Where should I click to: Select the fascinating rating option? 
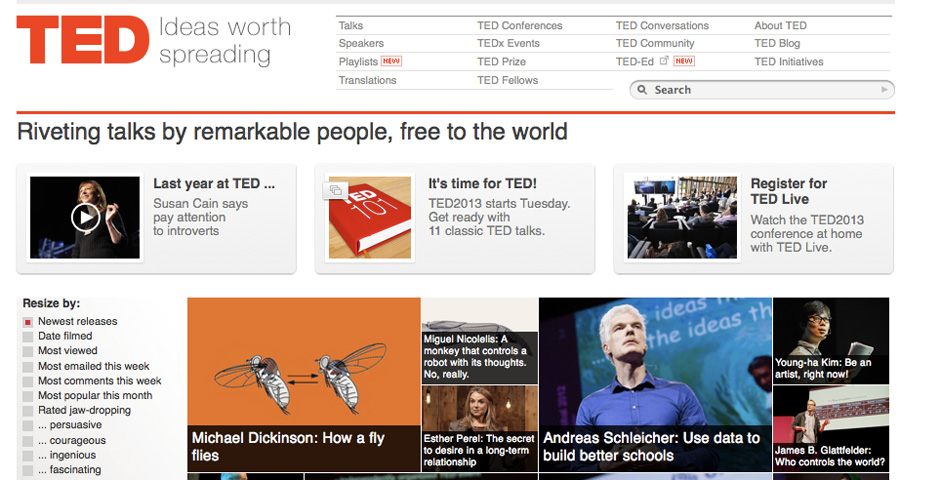(28, 470)
